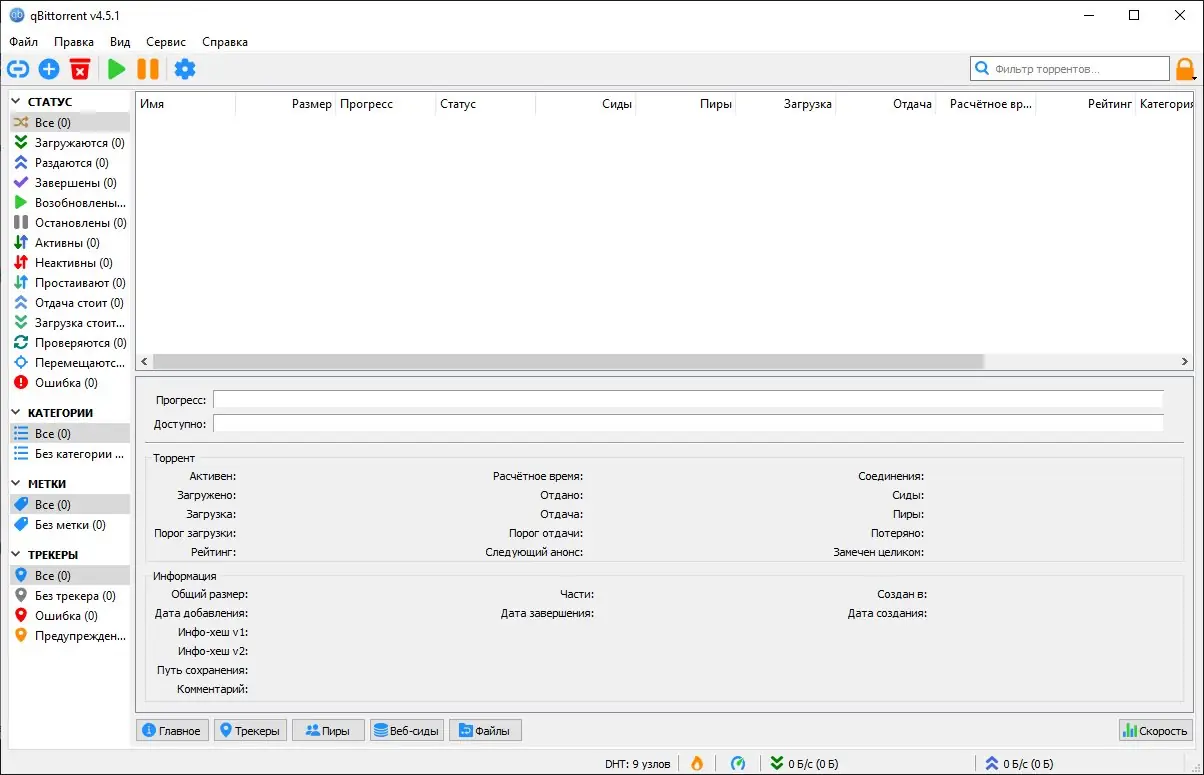Collapse the КАТЕГОРИИ section
This screenshot has height=775, width=1204.
(x=16, y=412)
